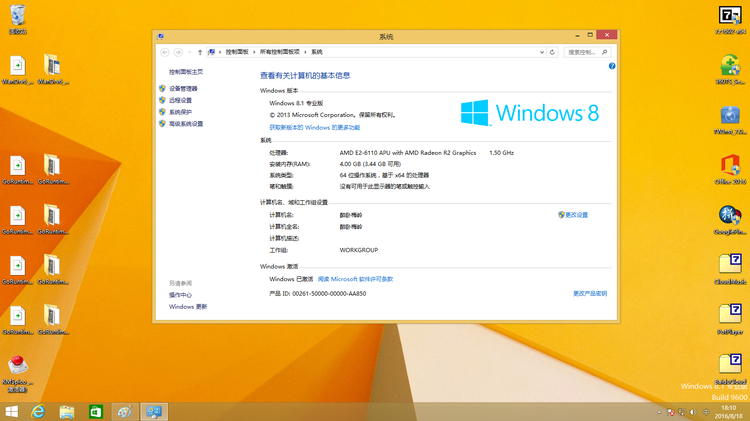The width and height of the screenshot is (750, 421).
Task: Open 远程设置 in sidebar
Action: pyautogui.click(x=180, y=100)
